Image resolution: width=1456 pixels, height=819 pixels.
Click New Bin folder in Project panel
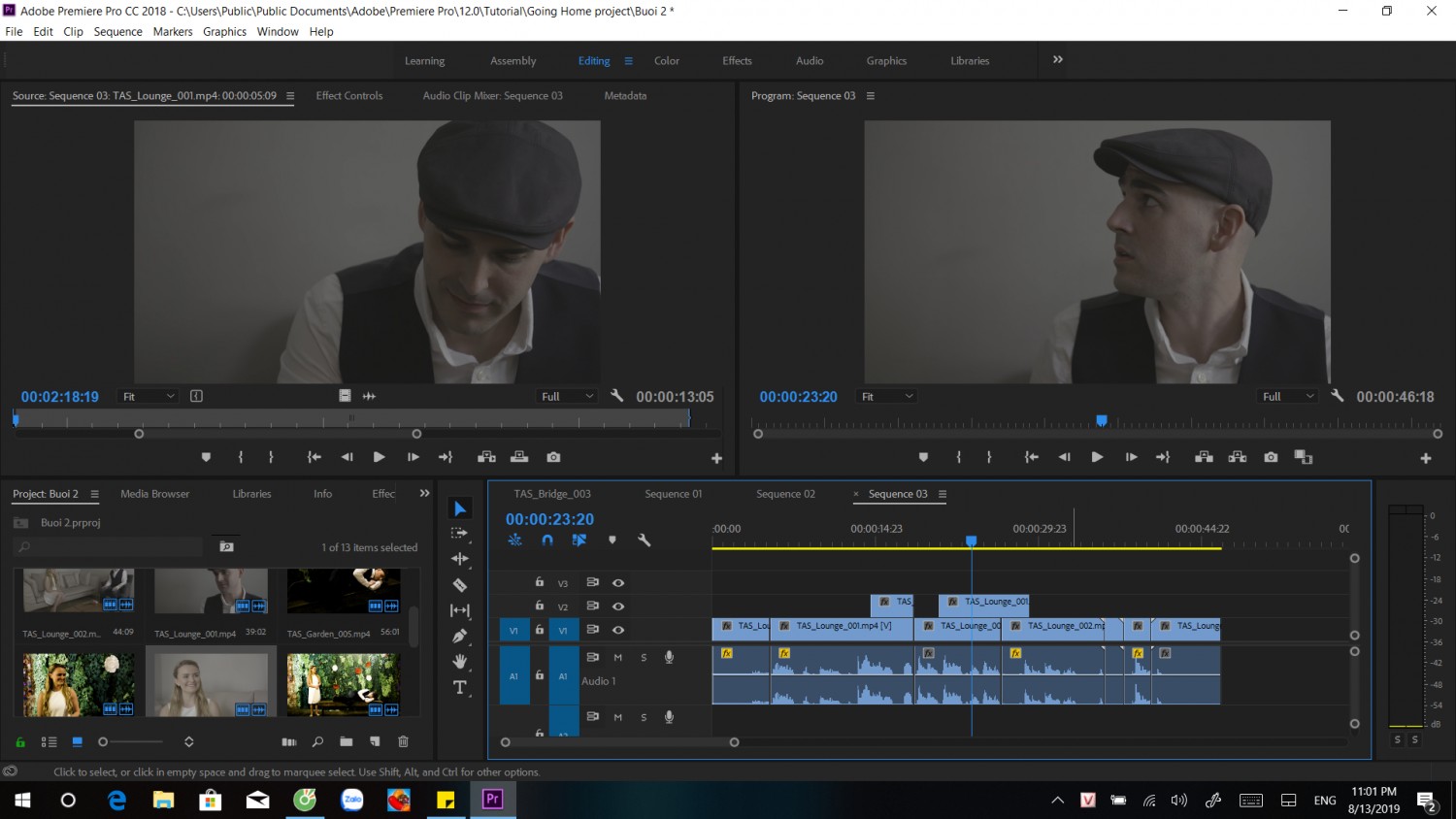tap(346, 741)
